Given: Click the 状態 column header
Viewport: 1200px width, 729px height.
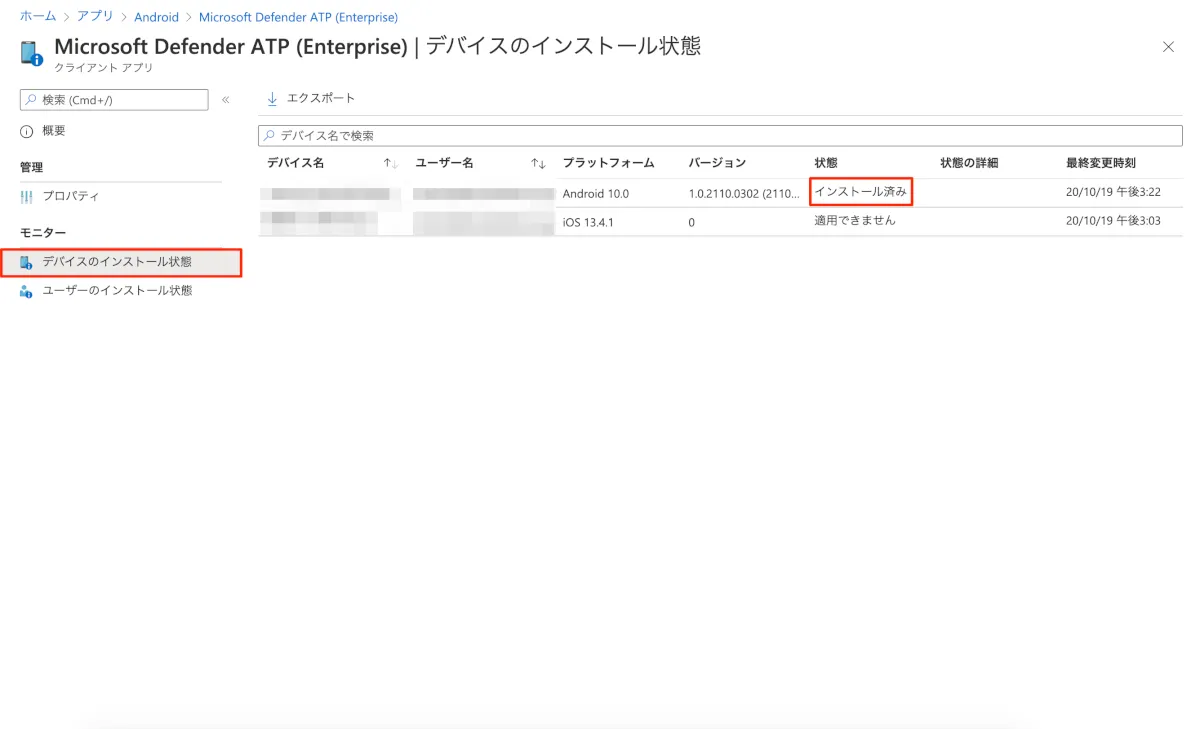Looking at the screenshot, I should 826,163.
